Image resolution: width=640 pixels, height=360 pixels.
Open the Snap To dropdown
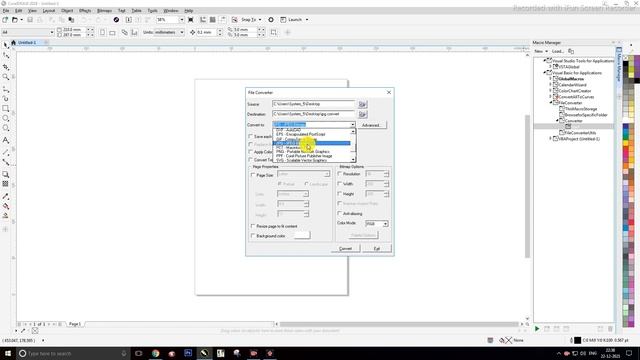click(x=260, y=20)
